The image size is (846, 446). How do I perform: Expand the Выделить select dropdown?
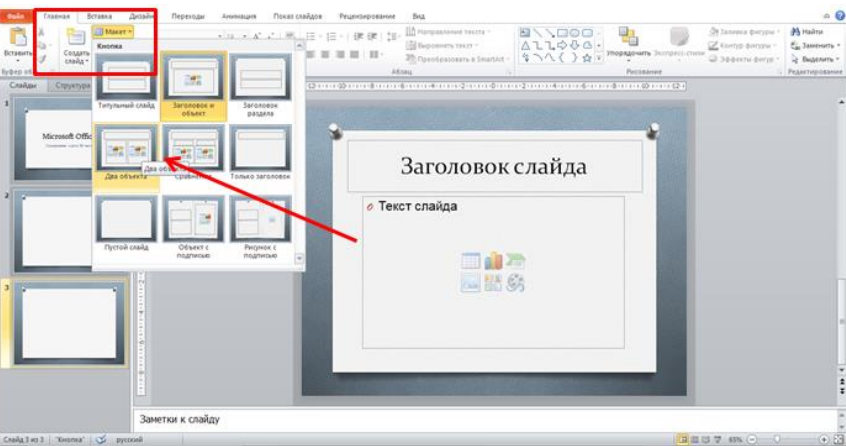pyautogui.click(x=837, y=59)
